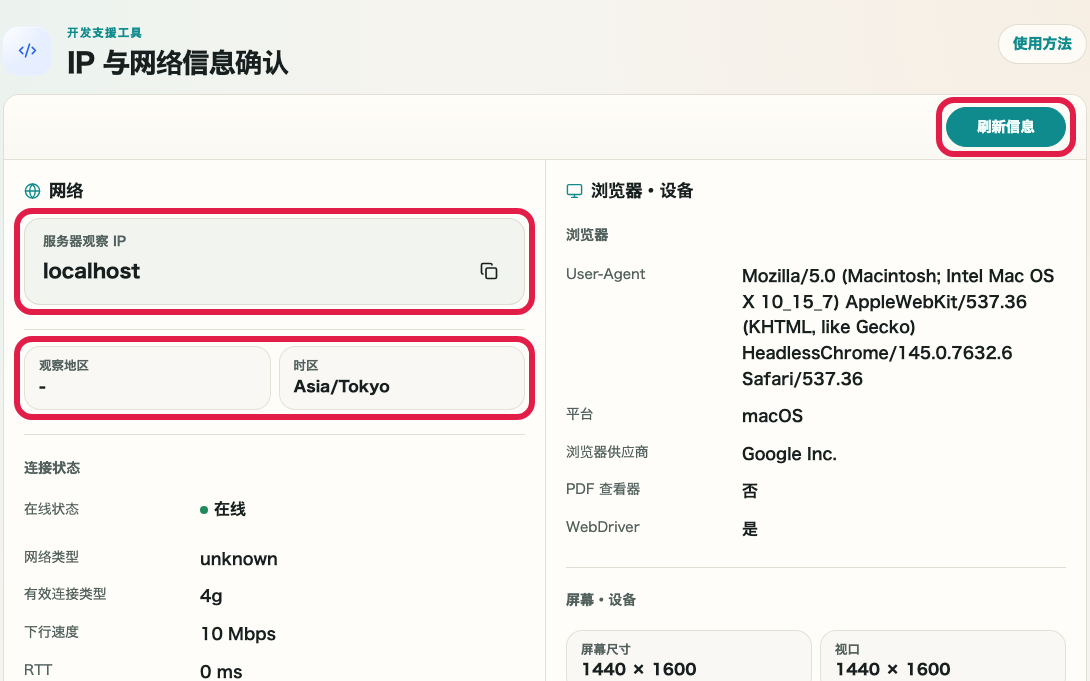Click the macOS platform value
This screenshot has width=1090, height=681.
(772, 416)
